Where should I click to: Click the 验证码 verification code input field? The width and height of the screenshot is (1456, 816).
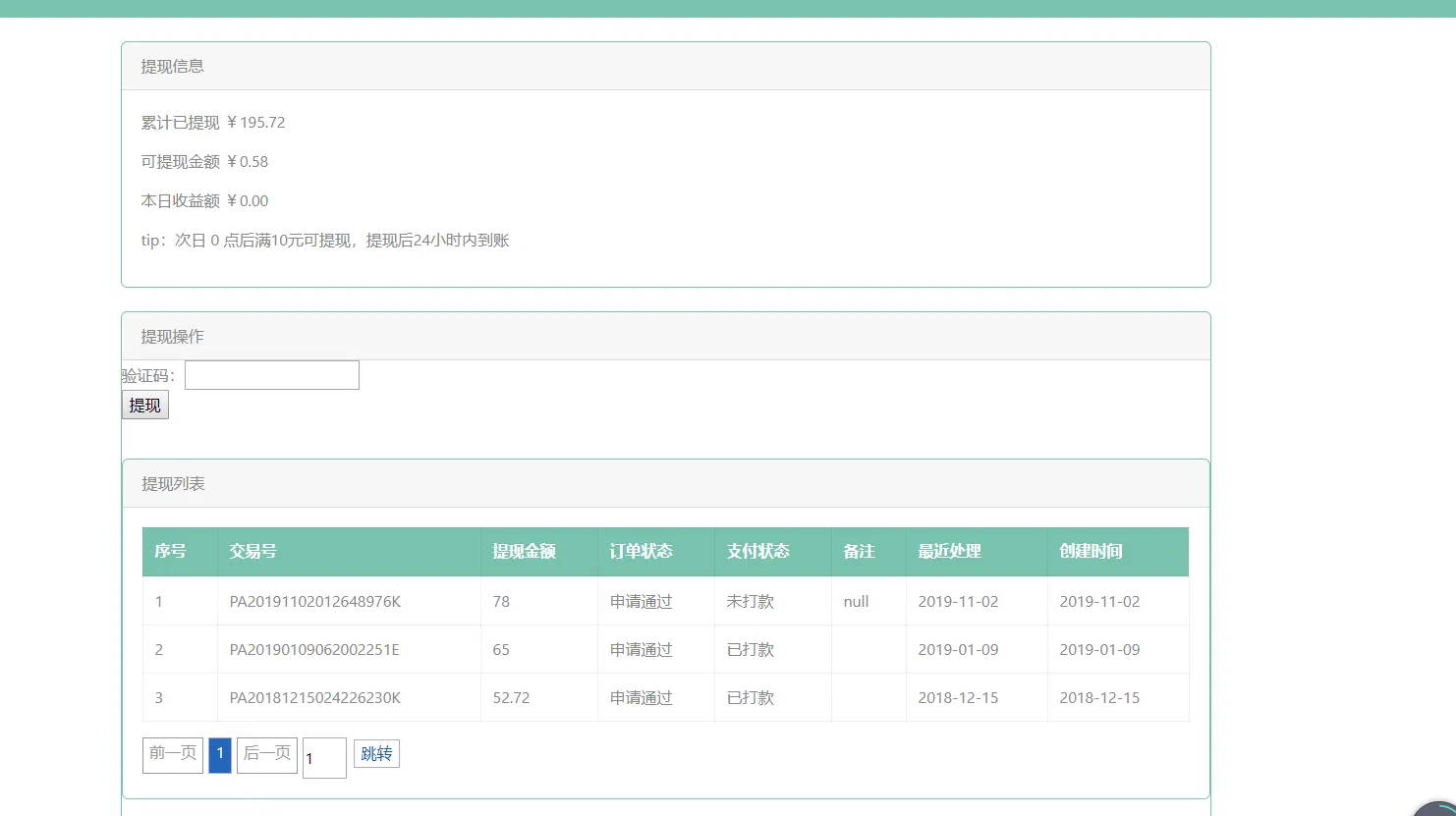click(x=272, y=375)
